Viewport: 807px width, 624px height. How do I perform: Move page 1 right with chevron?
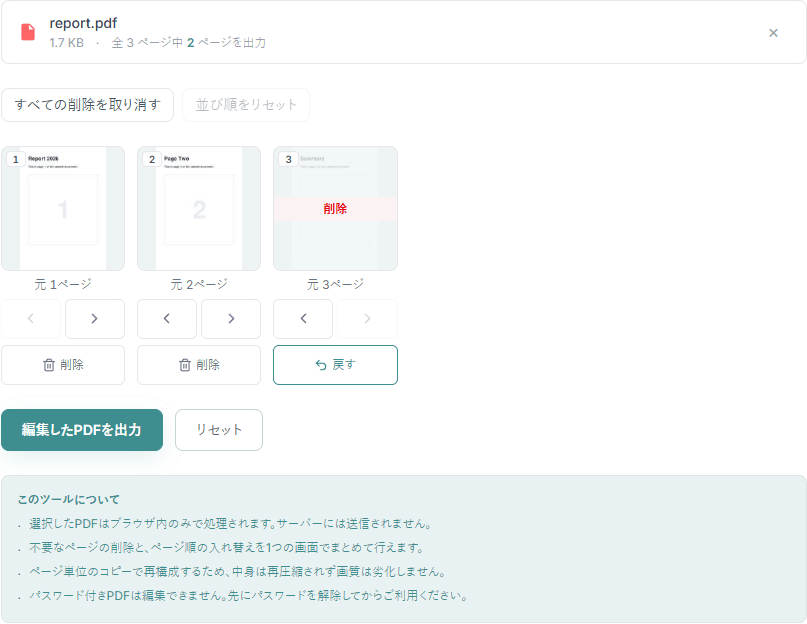coord(95,319)
